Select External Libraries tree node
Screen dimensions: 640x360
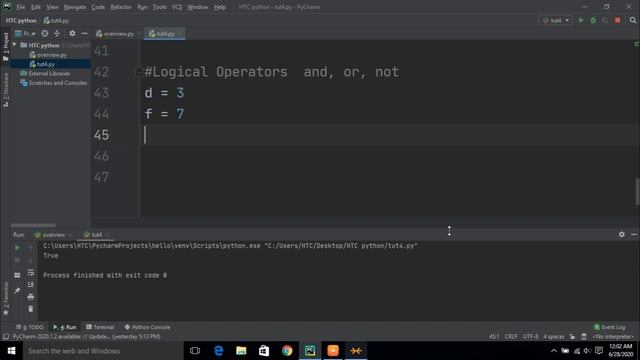coord(45,73)
